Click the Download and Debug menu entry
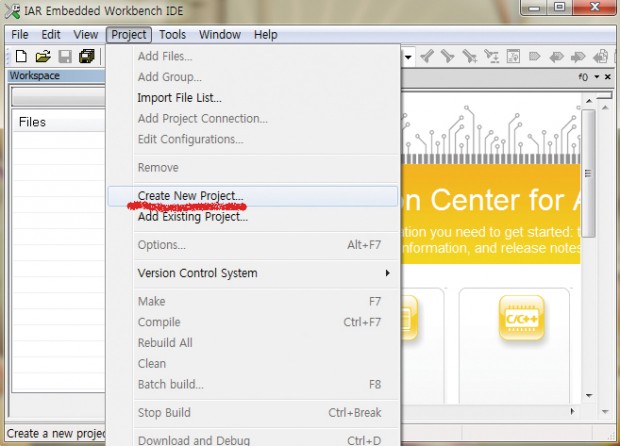620x446 pixels. tap(253, 440)
